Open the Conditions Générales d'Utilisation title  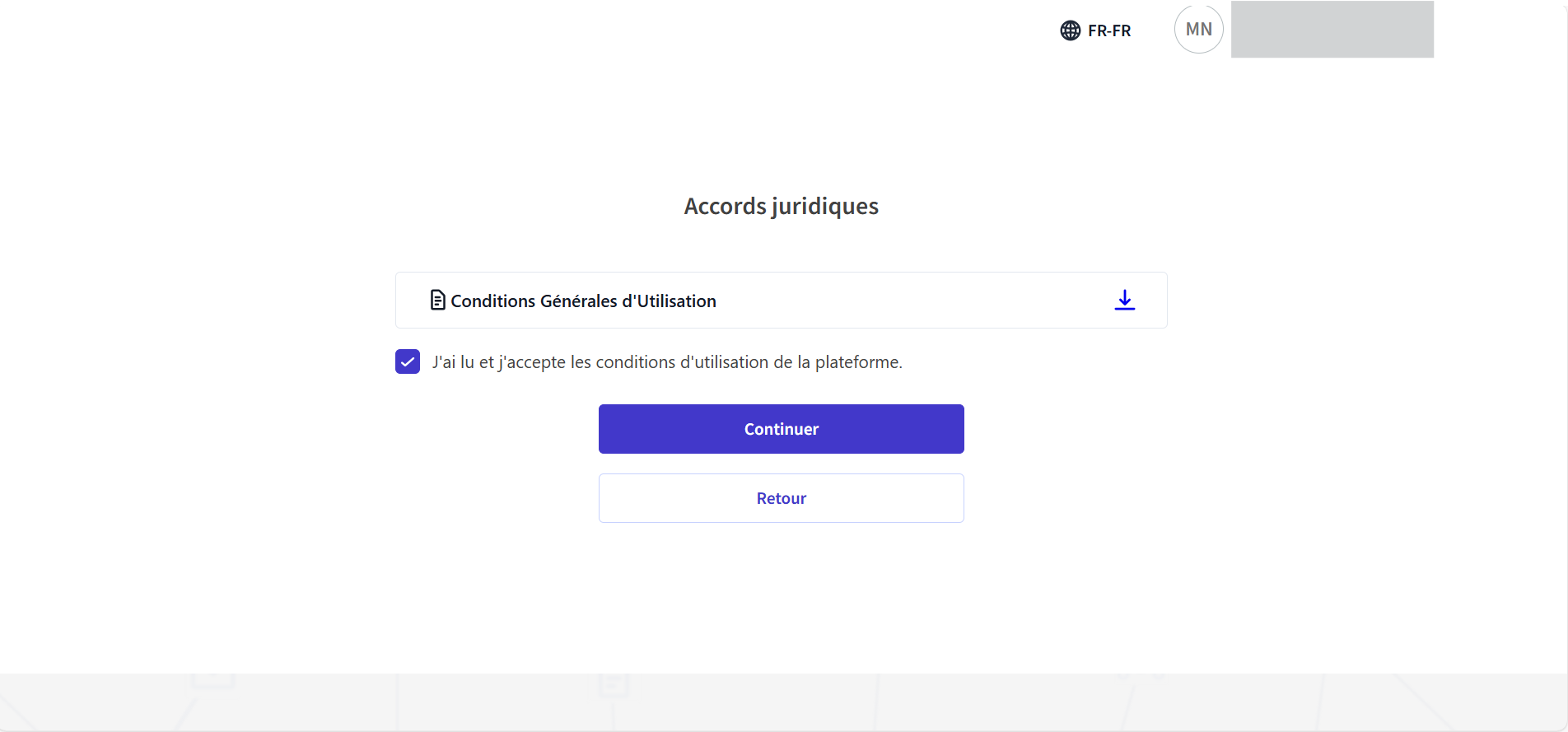coord(583,301)
